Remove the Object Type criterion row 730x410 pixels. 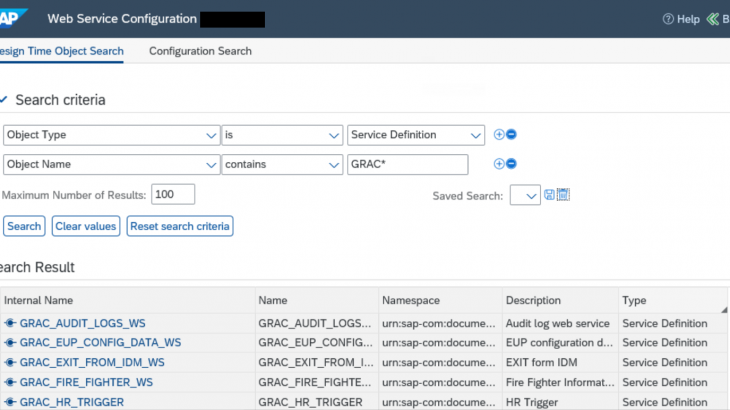click(511, 134)
